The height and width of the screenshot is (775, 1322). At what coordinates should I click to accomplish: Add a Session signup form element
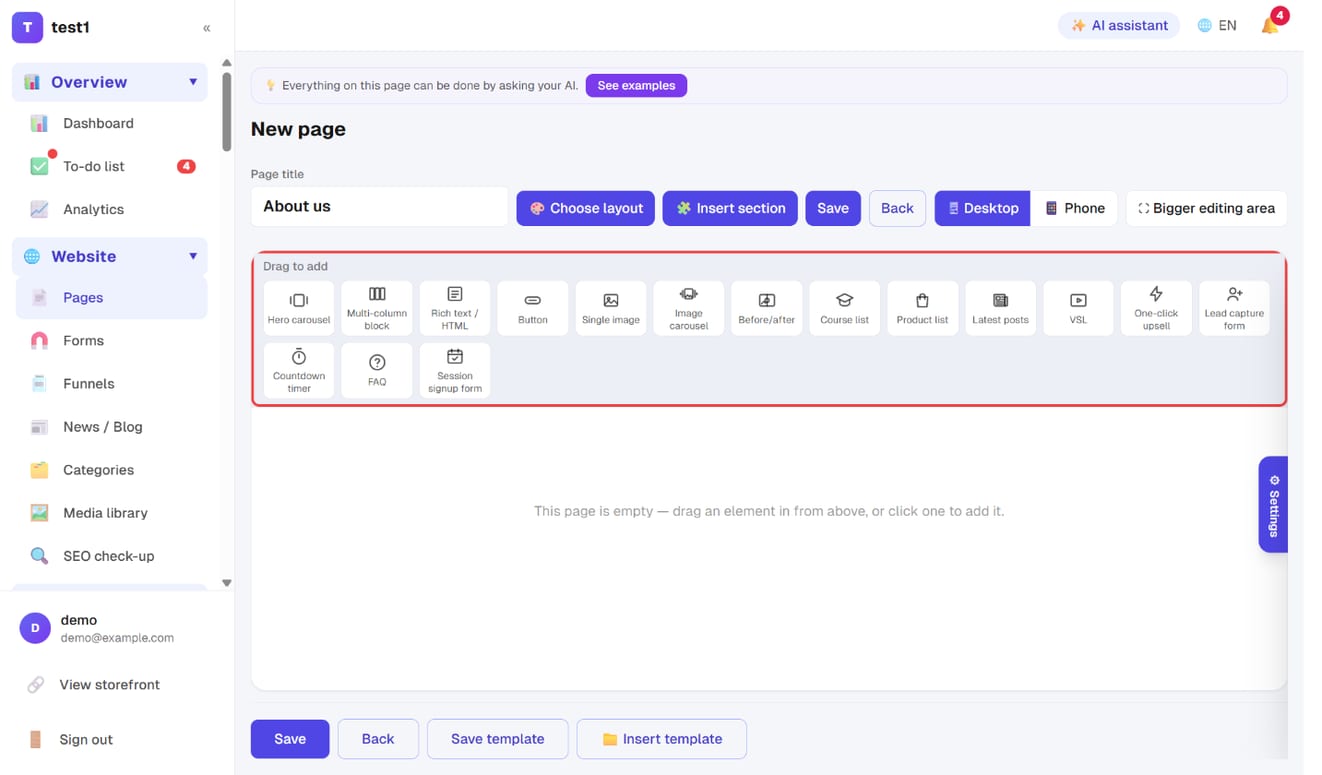[x=455, y=371]
